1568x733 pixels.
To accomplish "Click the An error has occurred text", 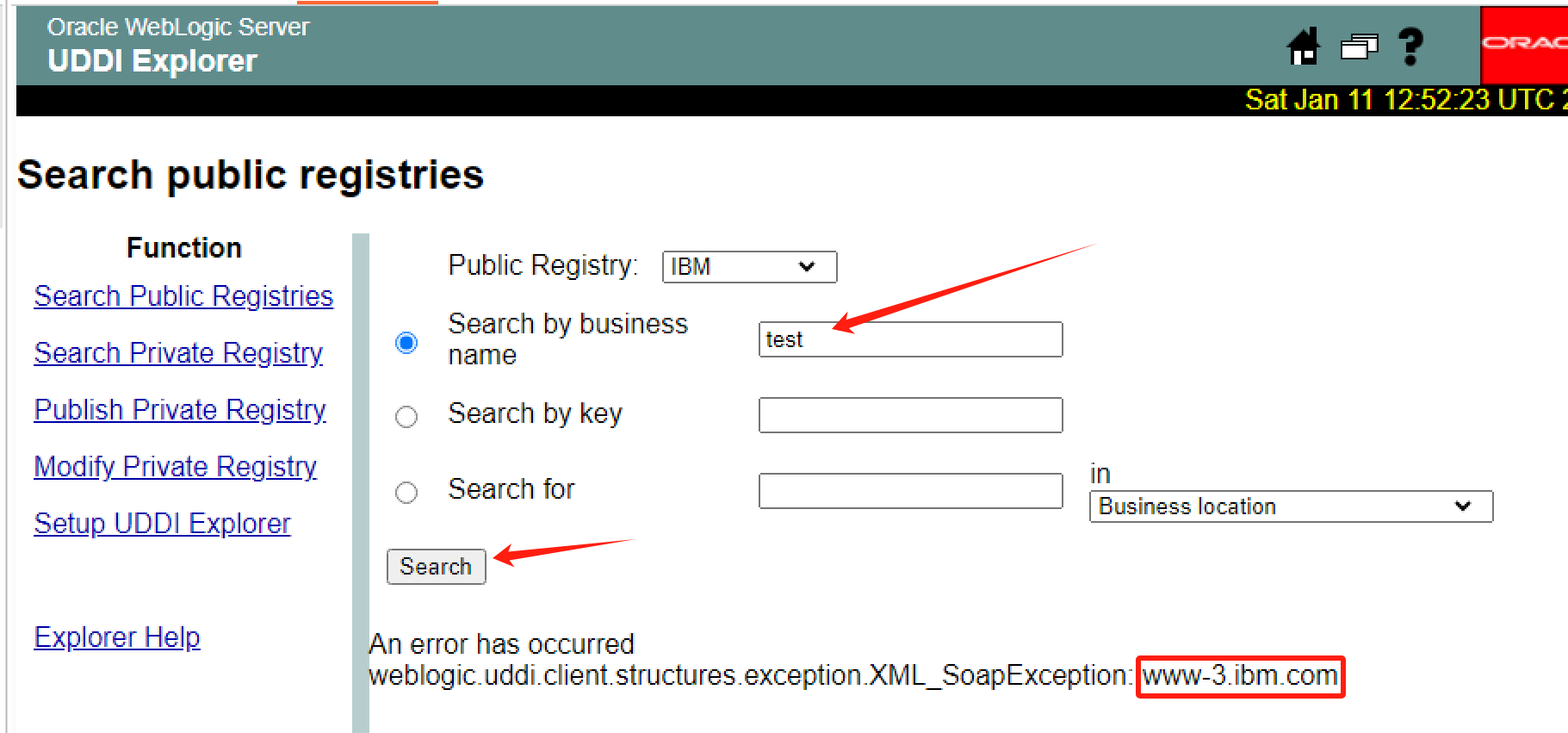I will pyautogui.click(x=501, y=644).
